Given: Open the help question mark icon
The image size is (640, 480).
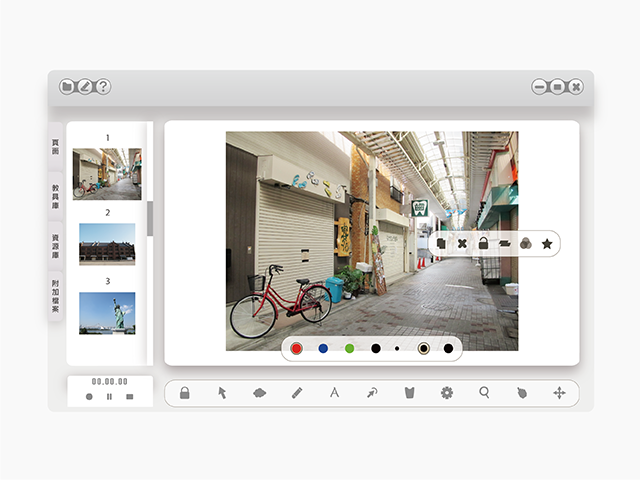Looking at the screenshot, I should pyautogui.click(x=103, y=87).
